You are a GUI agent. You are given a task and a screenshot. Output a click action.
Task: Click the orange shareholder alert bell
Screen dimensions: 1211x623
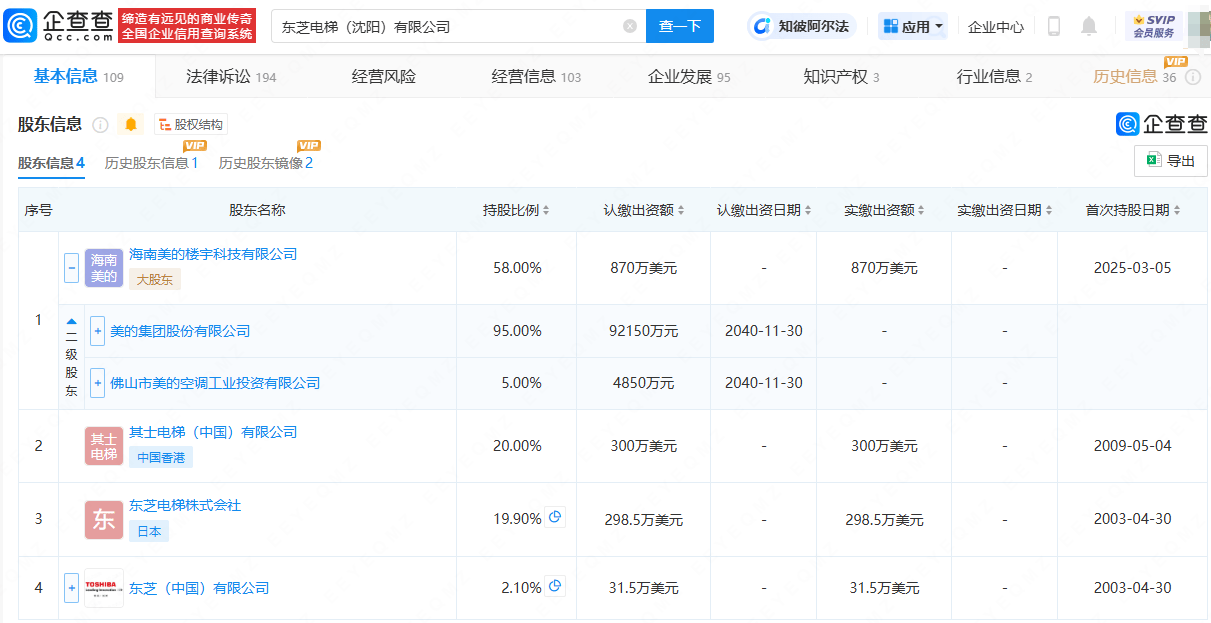point(131,124)
